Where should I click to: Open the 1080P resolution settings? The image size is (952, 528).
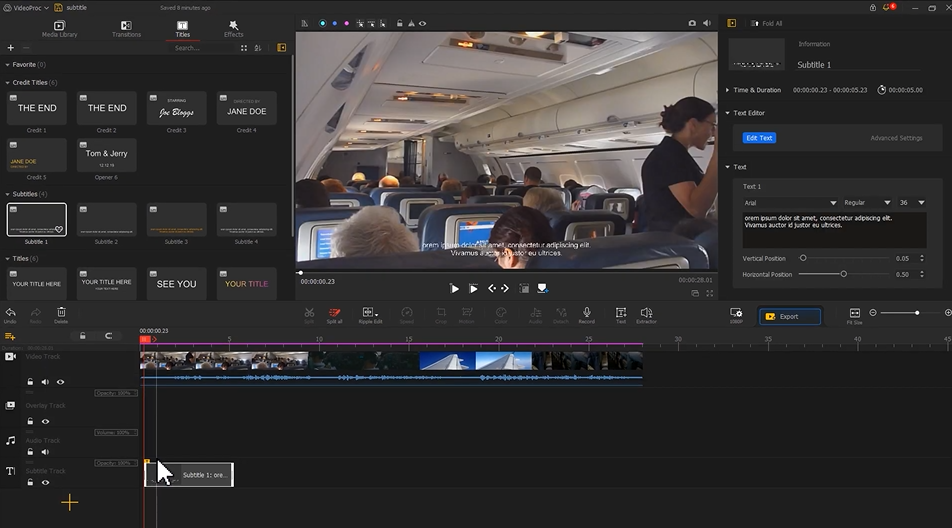pyautogui.click(x=736, y=313)
